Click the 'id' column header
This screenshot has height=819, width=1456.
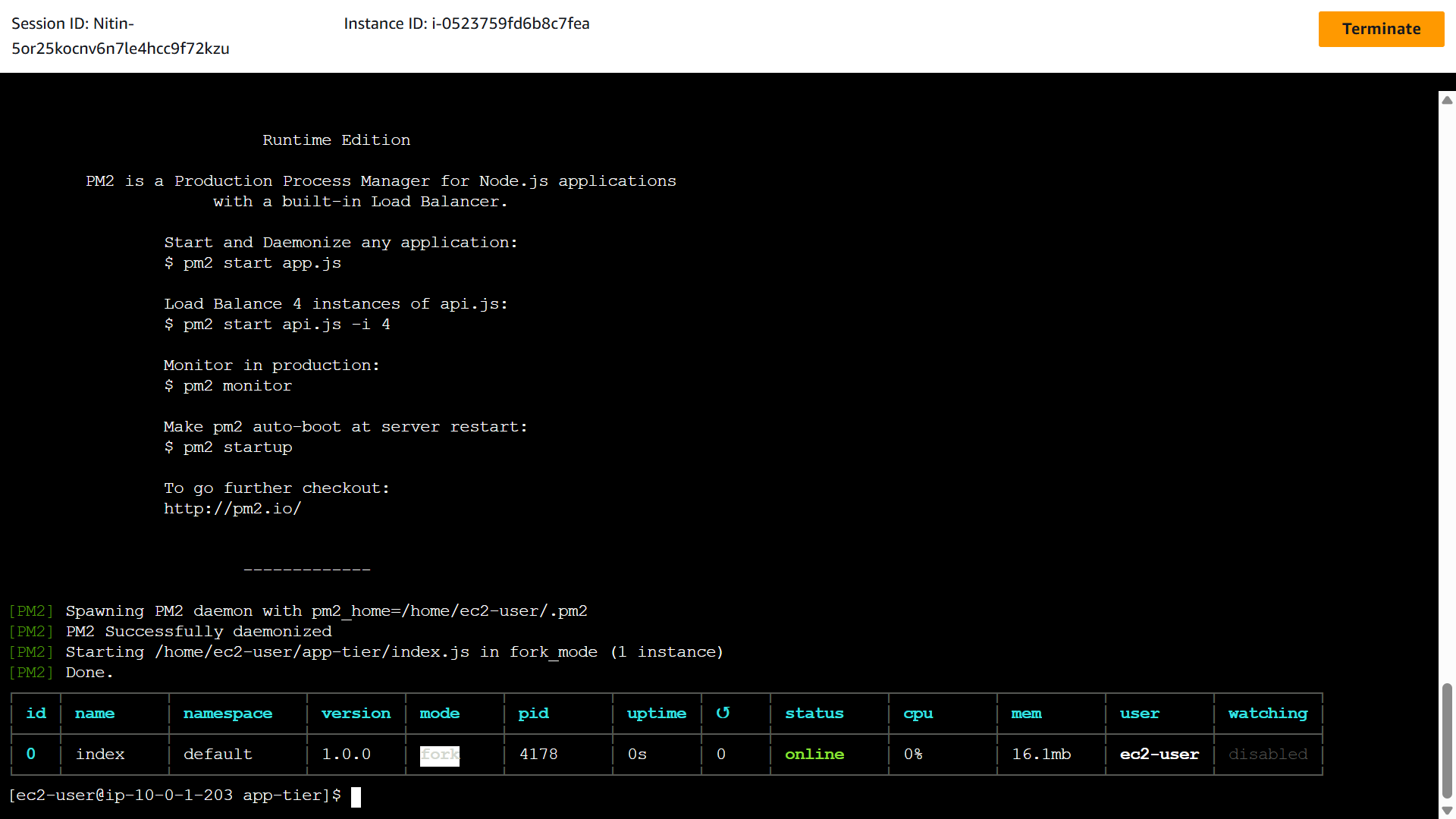tap(36, 714)
